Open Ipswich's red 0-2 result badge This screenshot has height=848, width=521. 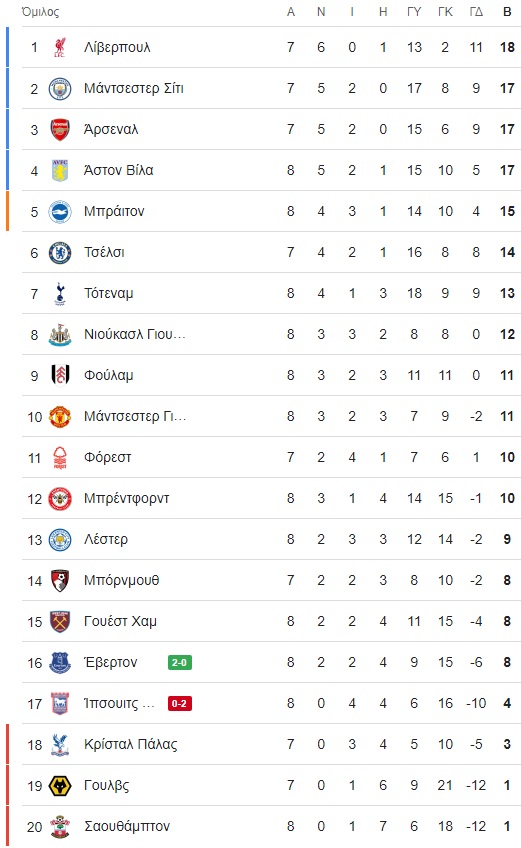(x=180, y=704)
